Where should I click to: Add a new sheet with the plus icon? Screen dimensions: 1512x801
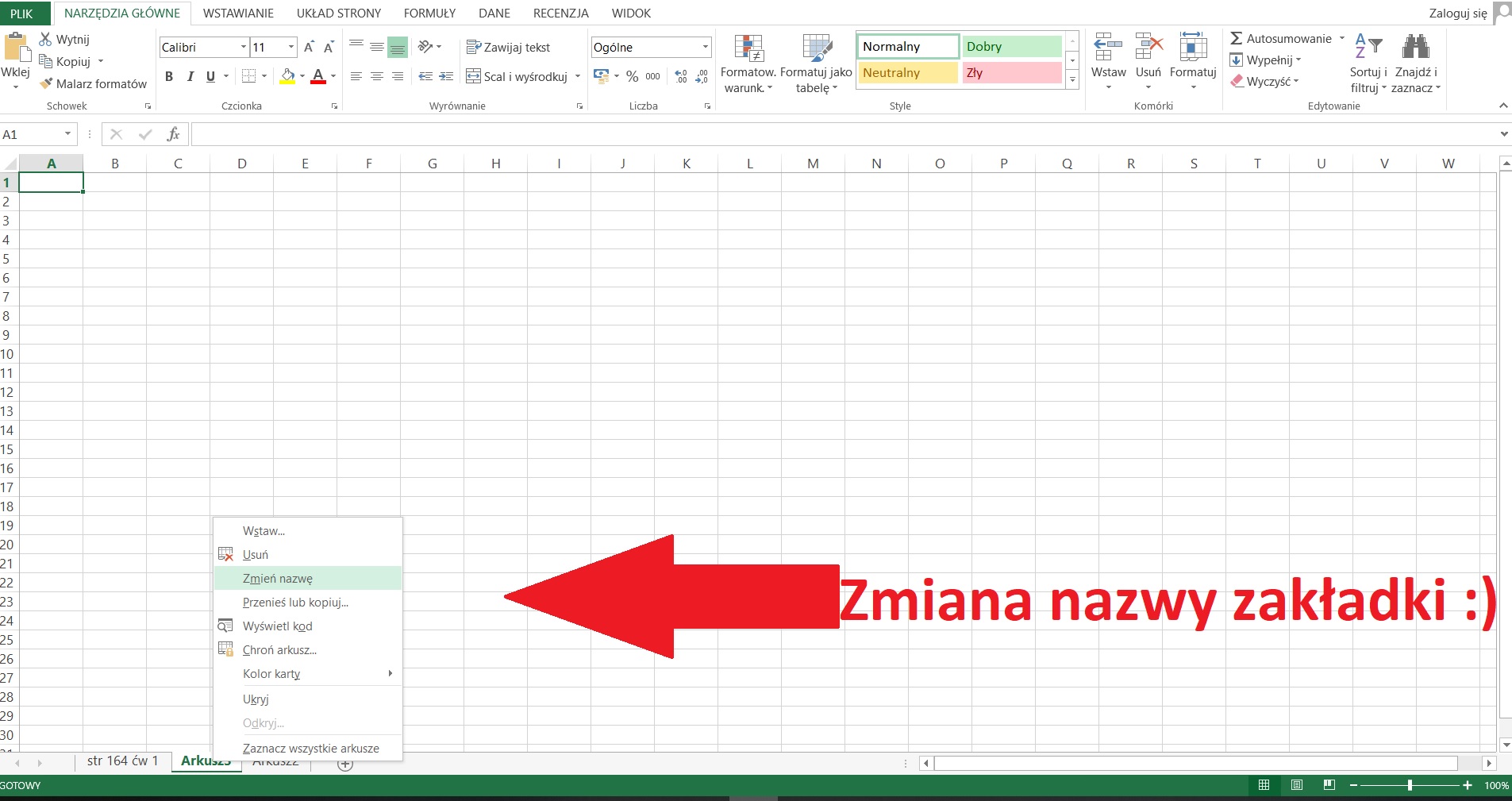pos(345,764)
